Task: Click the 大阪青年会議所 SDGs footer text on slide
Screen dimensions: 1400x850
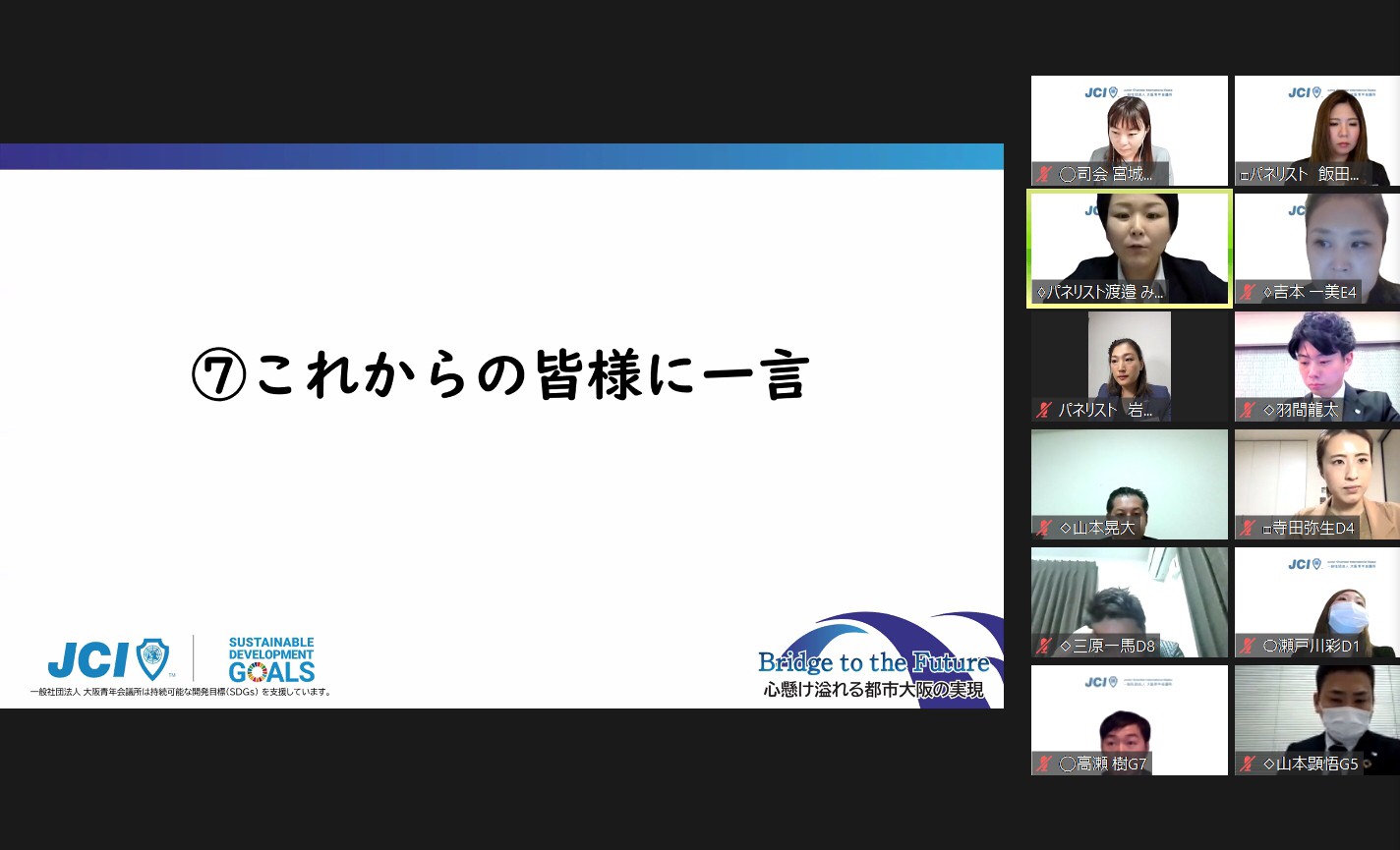Action: (x=181, y=692)
